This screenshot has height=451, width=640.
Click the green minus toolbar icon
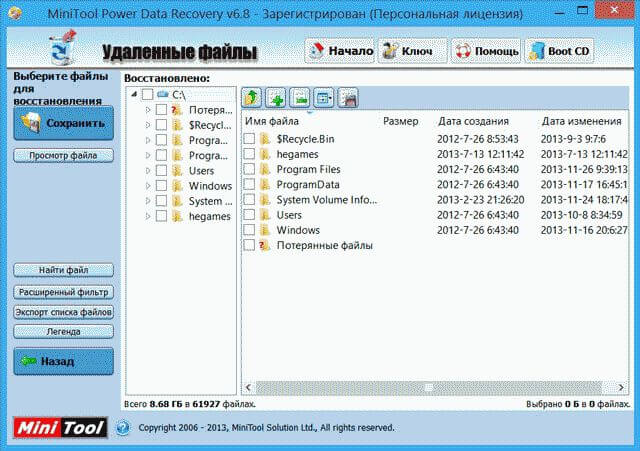(300, 98)
